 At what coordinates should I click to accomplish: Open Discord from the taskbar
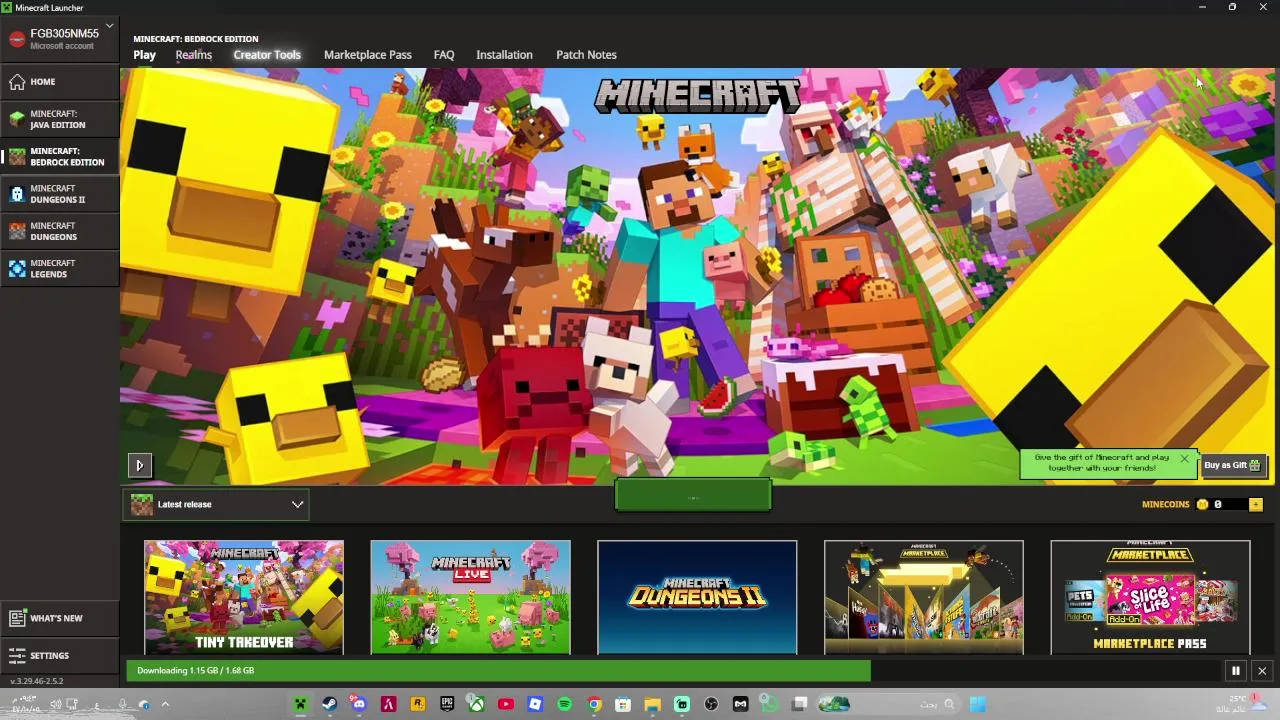pyautogui.click(x=359, y=704)
